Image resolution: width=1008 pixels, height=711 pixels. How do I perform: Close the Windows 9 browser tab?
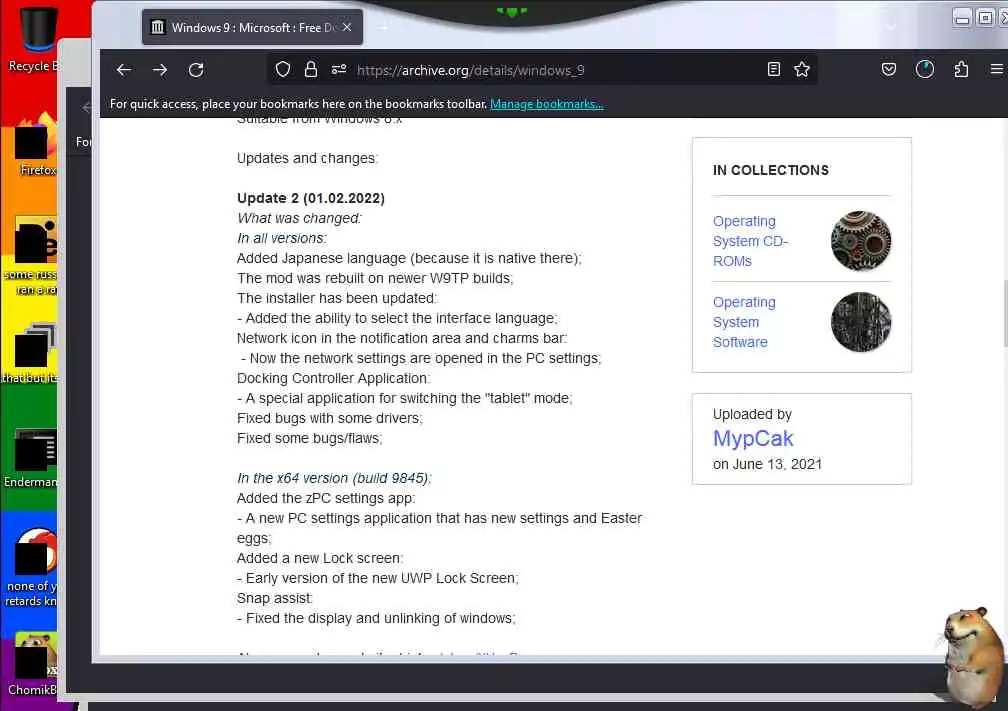click(347, 27)
